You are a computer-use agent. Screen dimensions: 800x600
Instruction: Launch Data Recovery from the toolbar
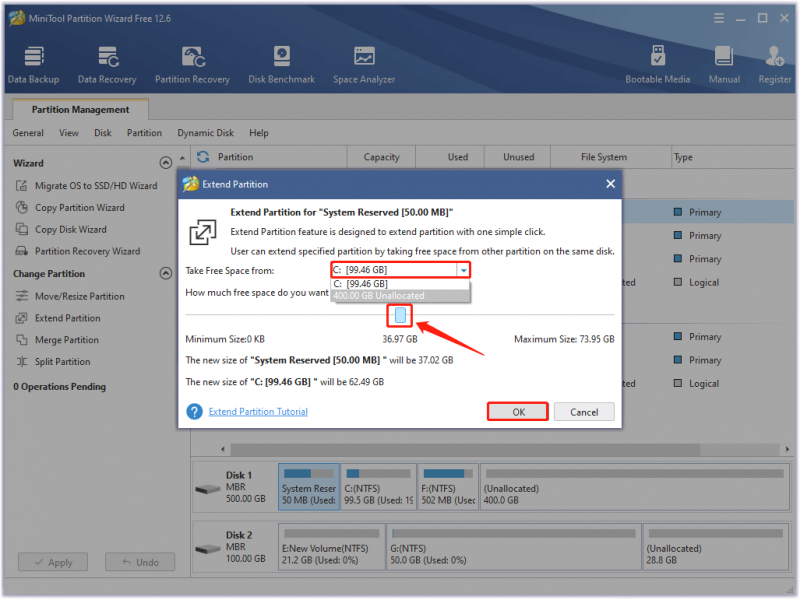click(107, 65)
